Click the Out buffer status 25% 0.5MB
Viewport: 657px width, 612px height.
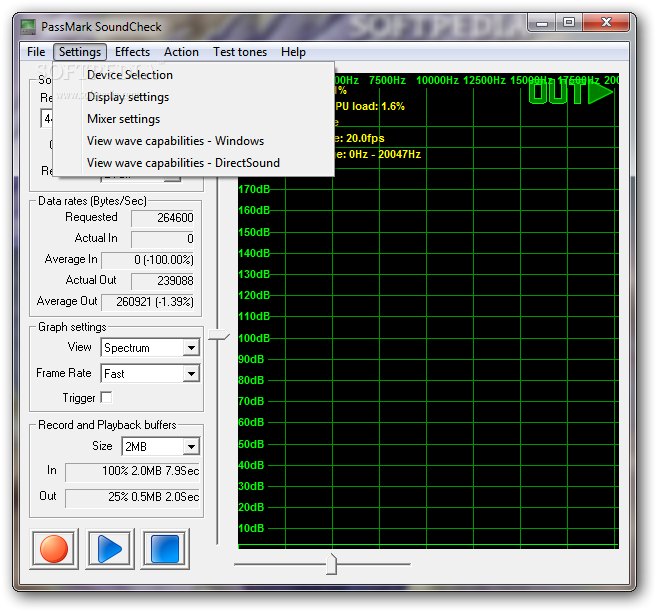[132, 497]
